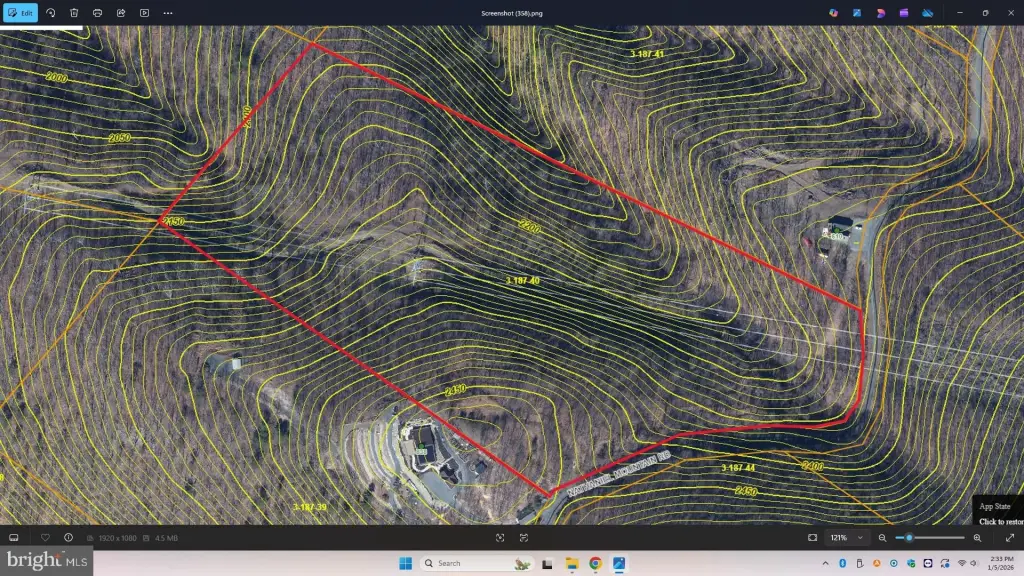The image size is (1024, 576).
Task: Print the image using the printer icon
Action: [x=97, y=13]
